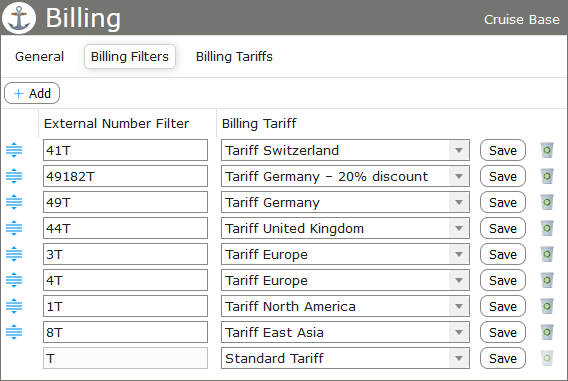Delete the 41T filter row
The image size is (568, 381).
pos(547,150)
